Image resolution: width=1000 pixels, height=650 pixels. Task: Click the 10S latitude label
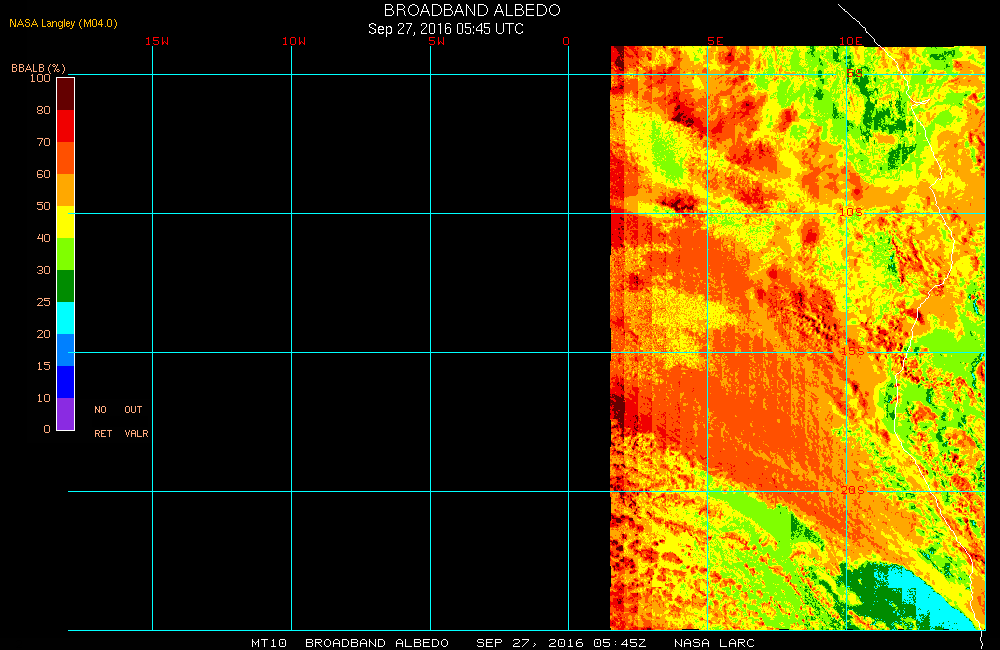pos(850,212)
